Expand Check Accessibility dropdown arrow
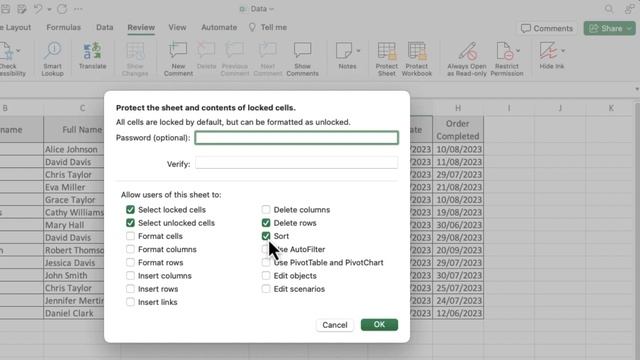 [18, 51]
